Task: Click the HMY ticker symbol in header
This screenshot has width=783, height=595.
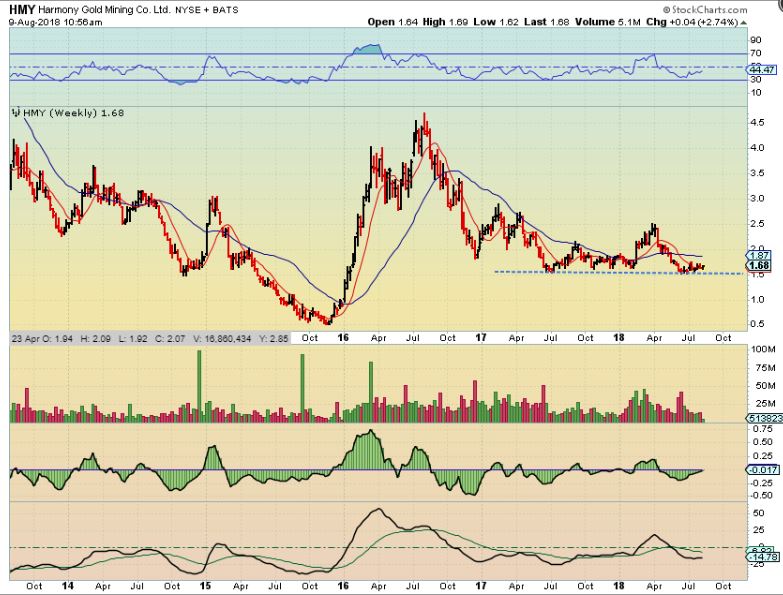Action: click(x=22, y=9)
